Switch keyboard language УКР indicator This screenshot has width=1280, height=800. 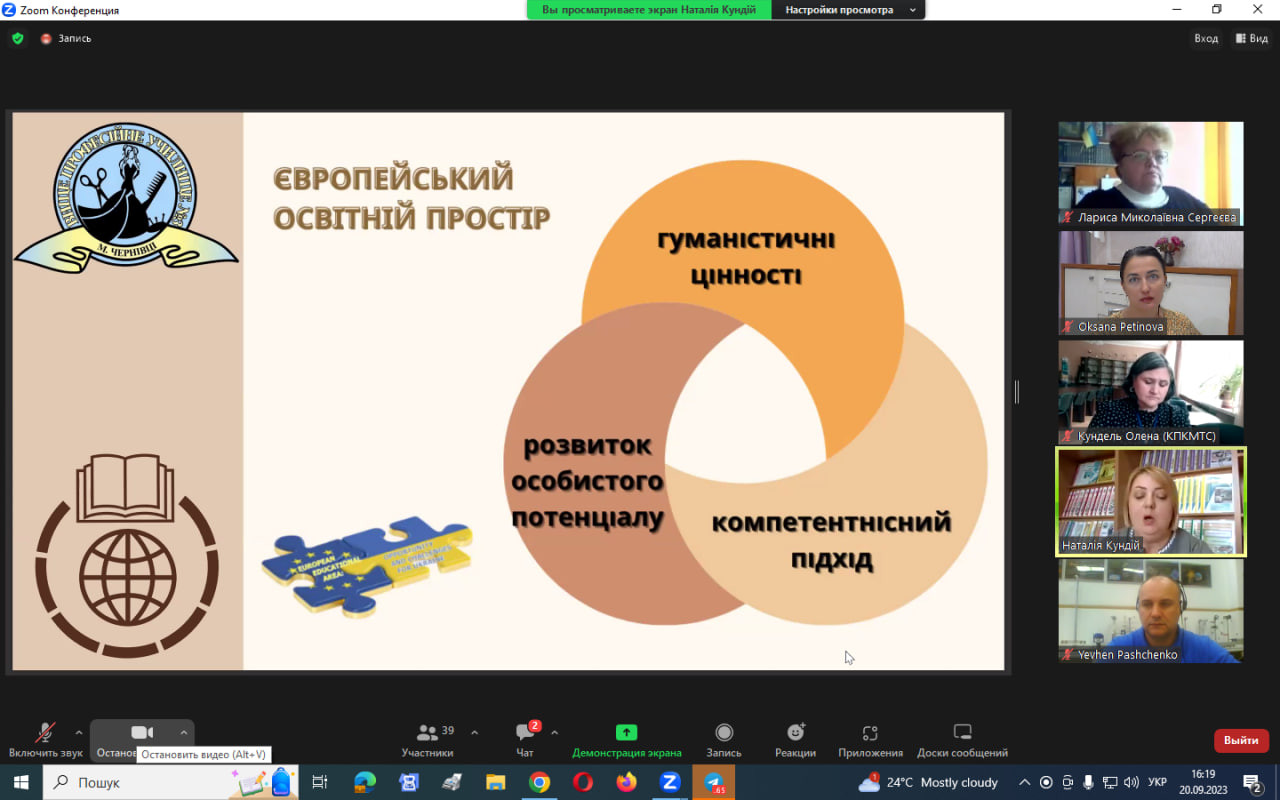(1157, 782)
